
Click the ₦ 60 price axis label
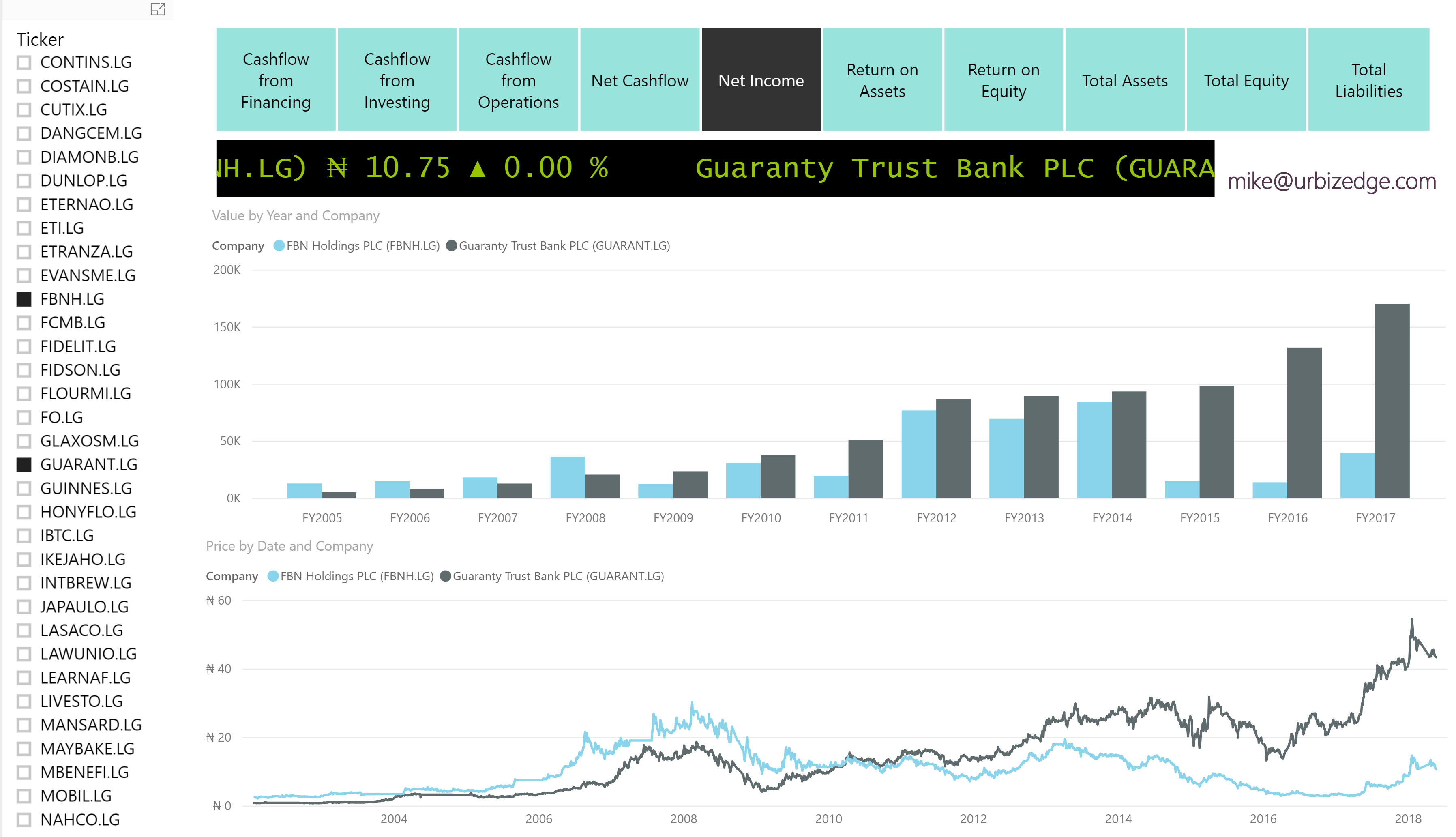[219, 600]
